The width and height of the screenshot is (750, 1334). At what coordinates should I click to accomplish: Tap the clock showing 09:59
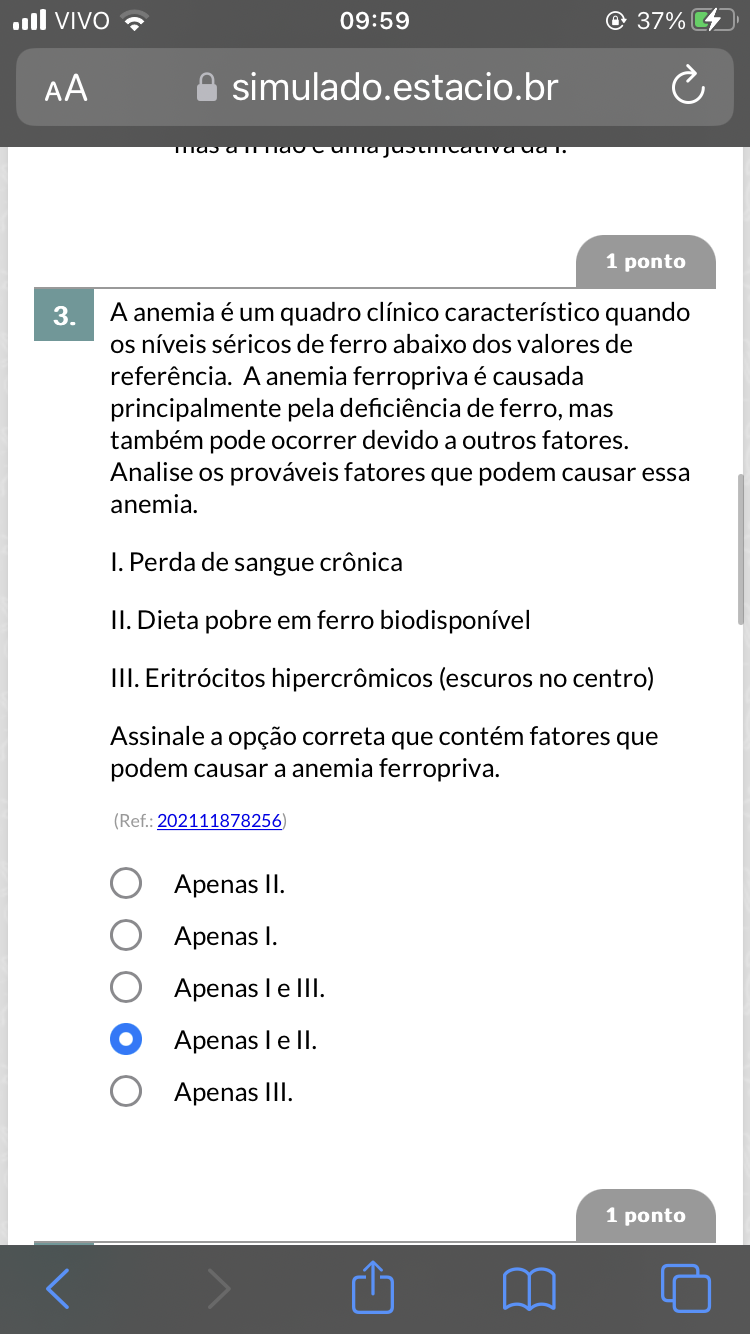coord(375,21)
